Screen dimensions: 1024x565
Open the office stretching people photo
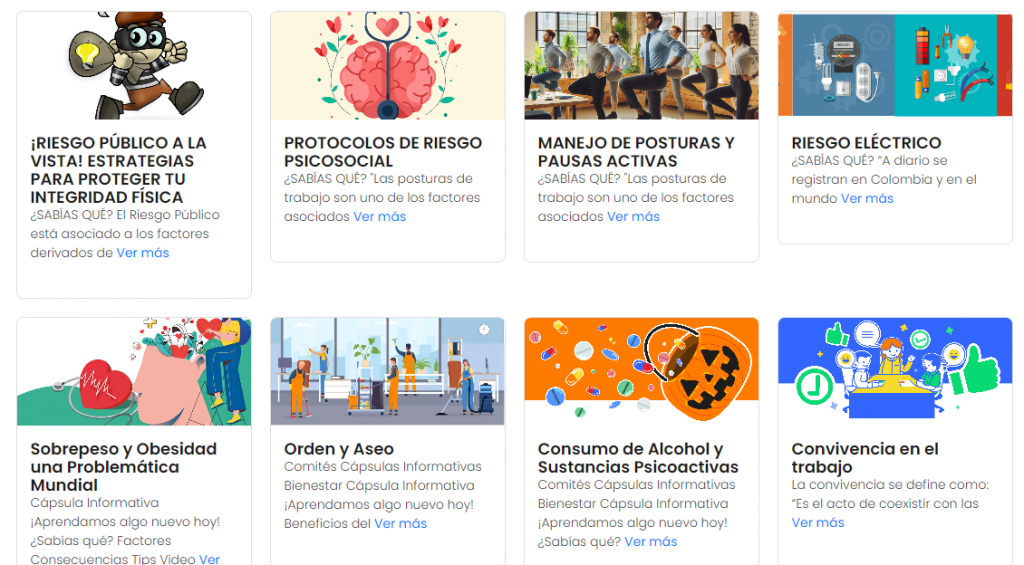pyautogui.click(x=641, y=65)
